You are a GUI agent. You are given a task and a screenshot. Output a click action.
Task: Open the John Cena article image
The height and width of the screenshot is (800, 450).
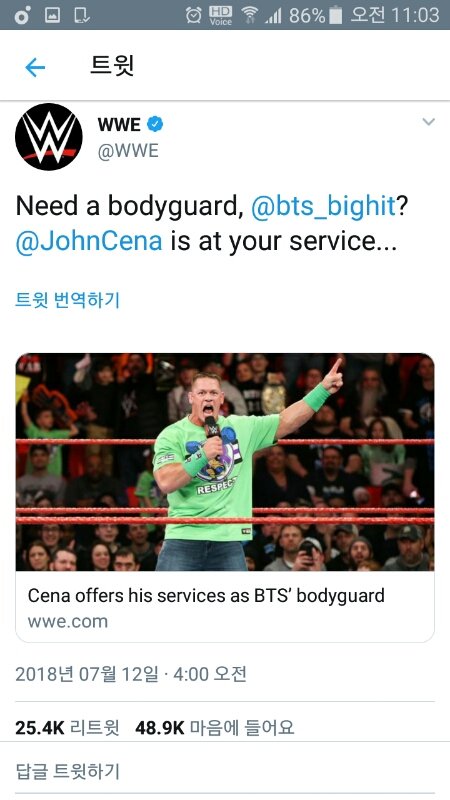225,462
